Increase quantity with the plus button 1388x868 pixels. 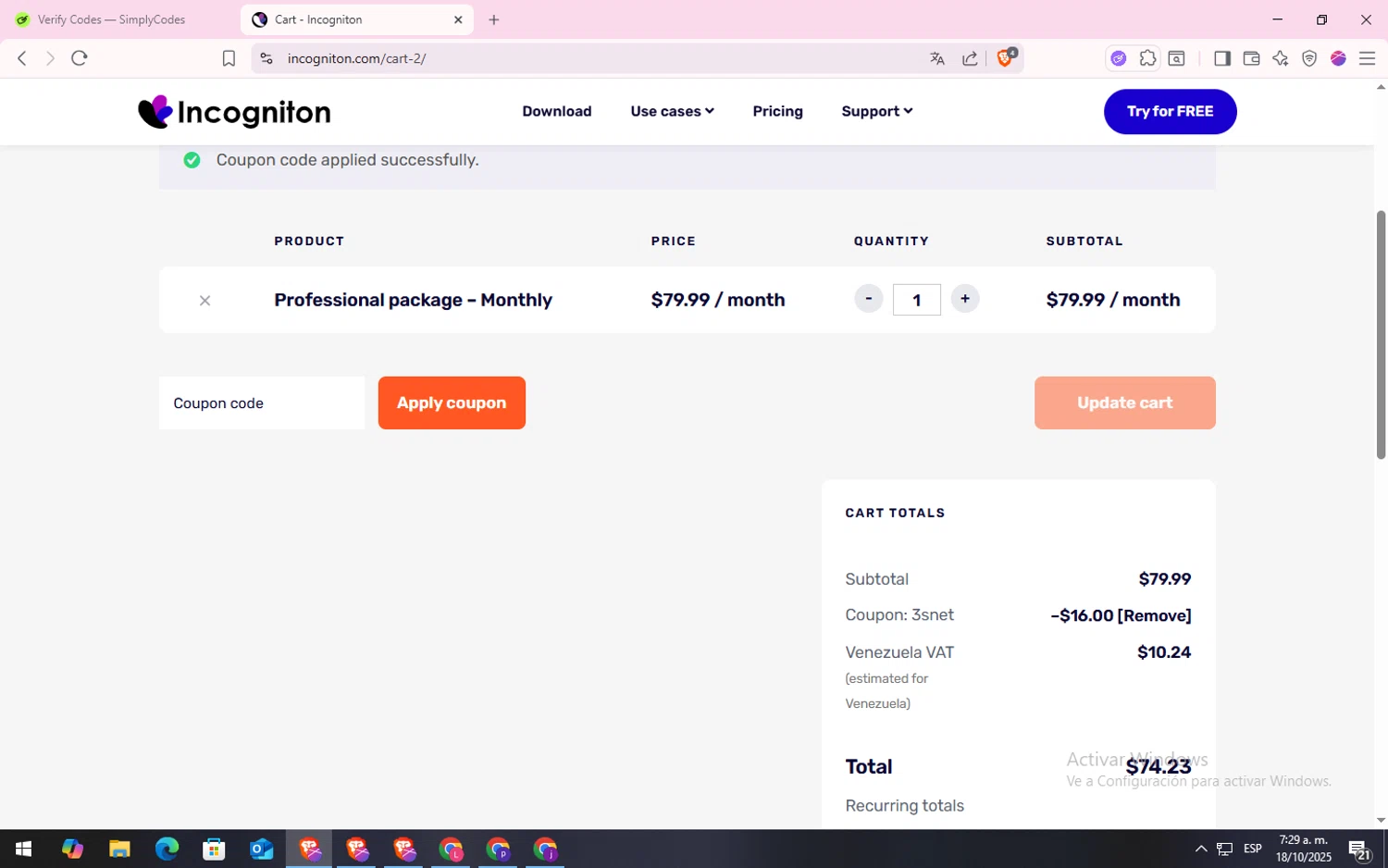click(x=965, y=299)
